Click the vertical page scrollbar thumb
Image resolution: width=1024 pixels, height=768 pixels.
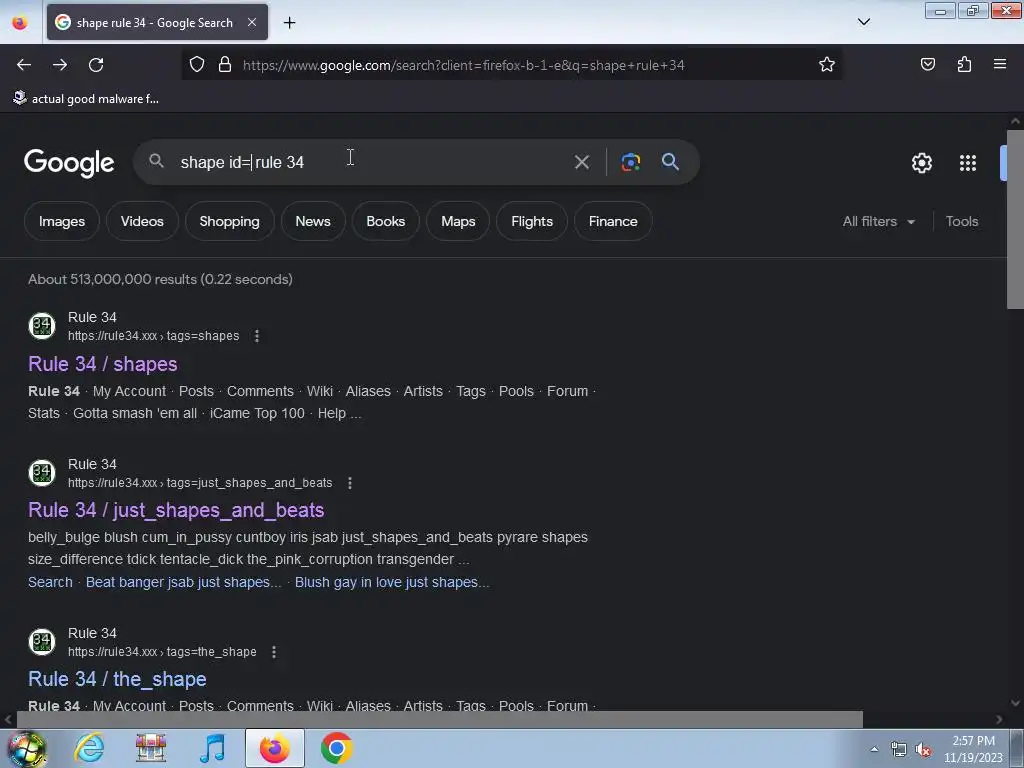coord(1015,219)
